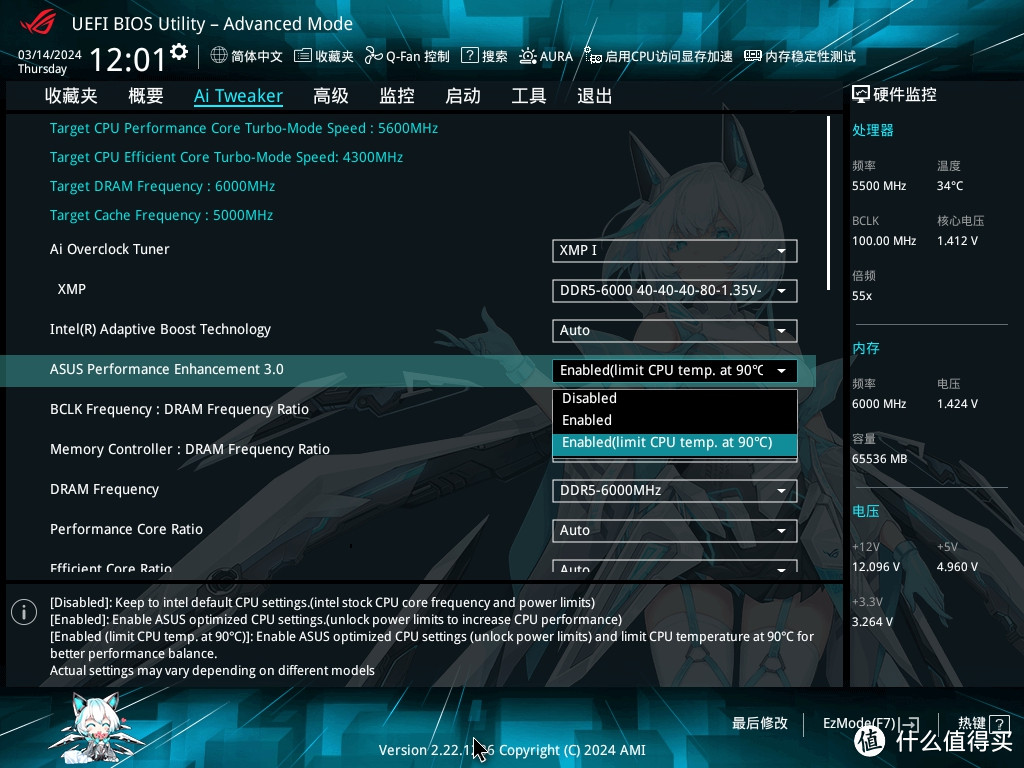This screenshot has width=1024, height=768.
Task: Click Target CPU Efficient Core Turbo-Mode Speed text
Action: click(226, 157)
